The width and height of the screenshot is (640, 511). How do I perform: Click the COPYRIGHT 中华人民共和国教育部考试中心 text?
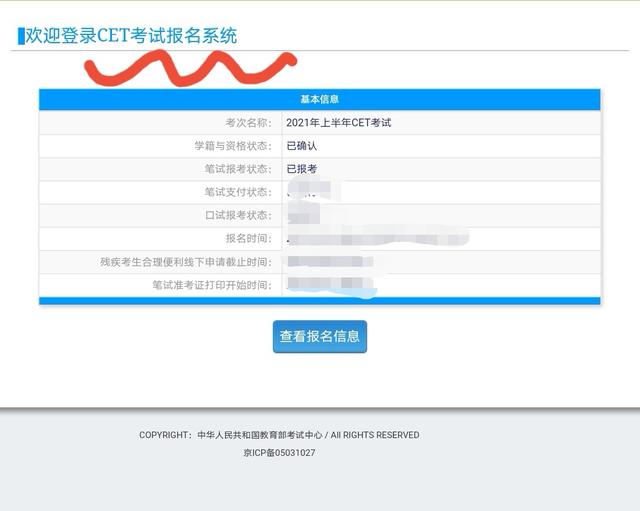[x=279, y=435]
